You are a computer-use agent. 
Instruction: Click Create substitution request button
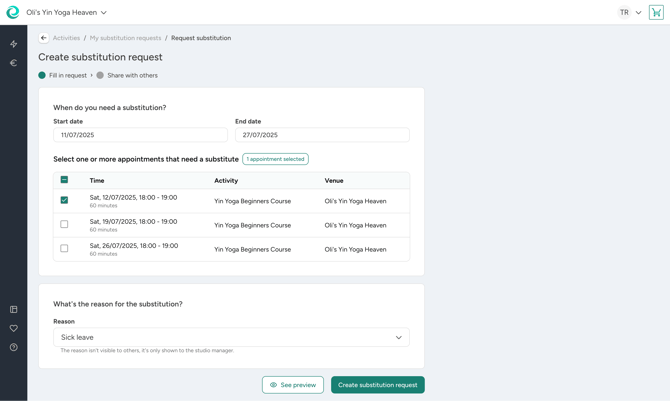click(x=377, y=385)
